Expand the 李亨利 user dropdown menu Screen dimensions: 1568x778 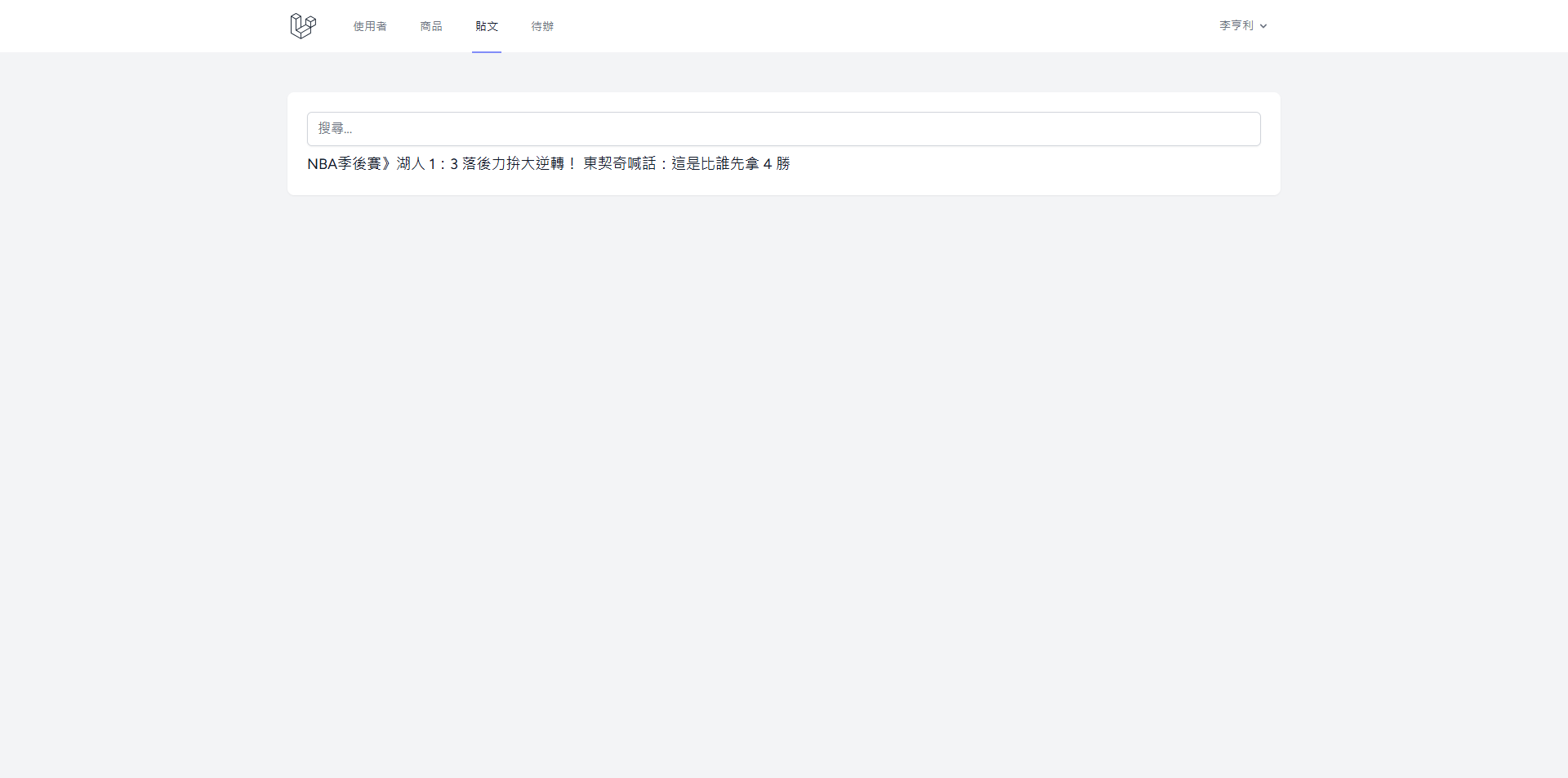click(1243, 26)
